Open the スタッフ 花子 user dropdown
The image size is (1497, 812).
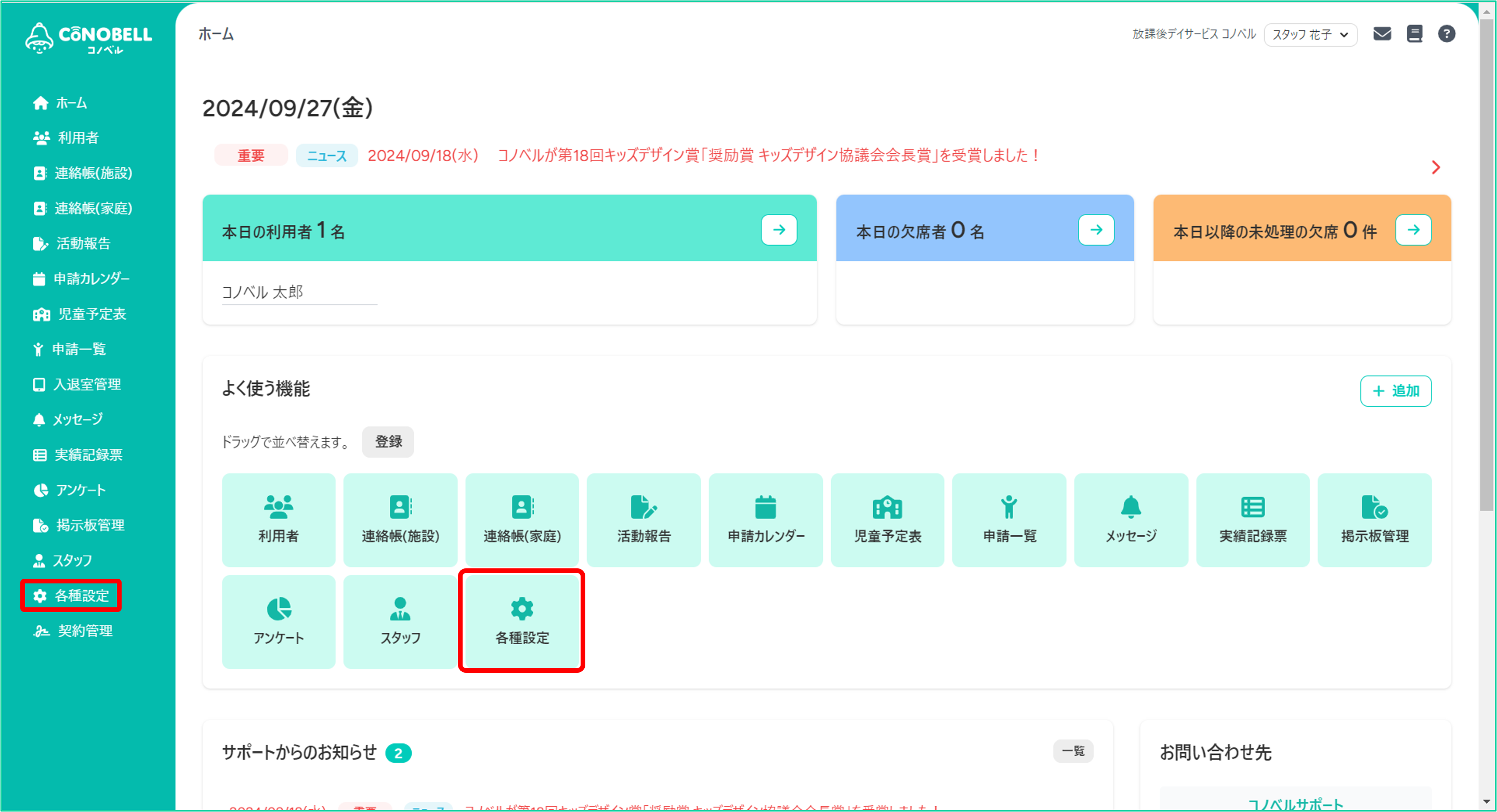1310,34
